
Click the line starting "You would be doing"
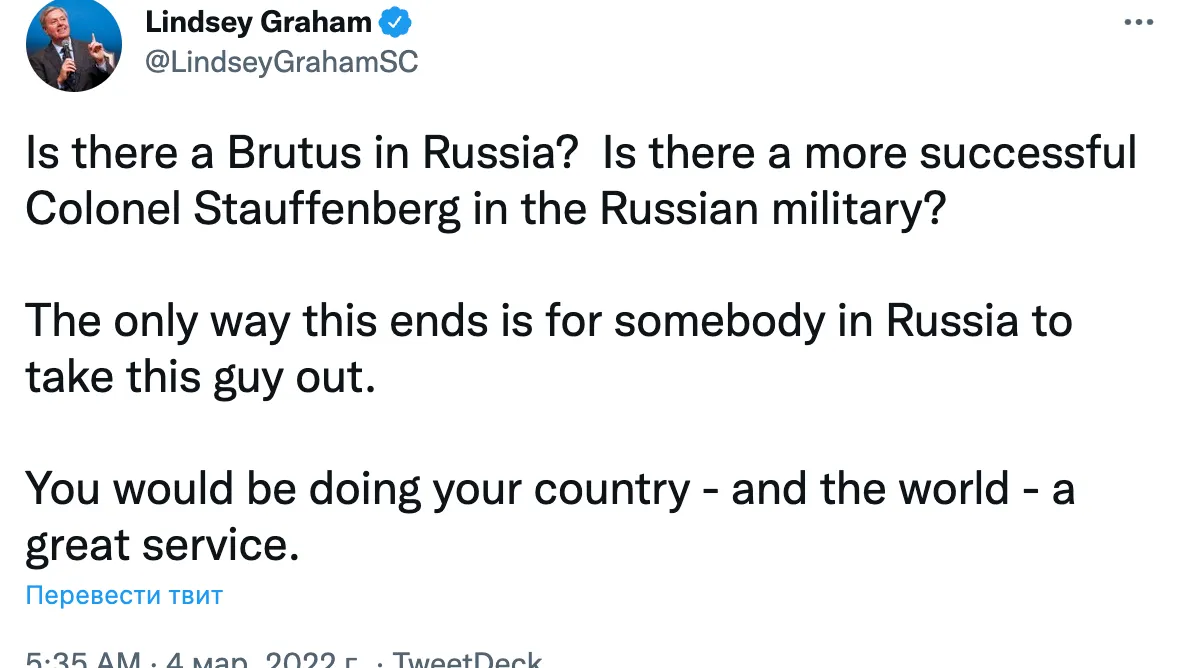549,490
